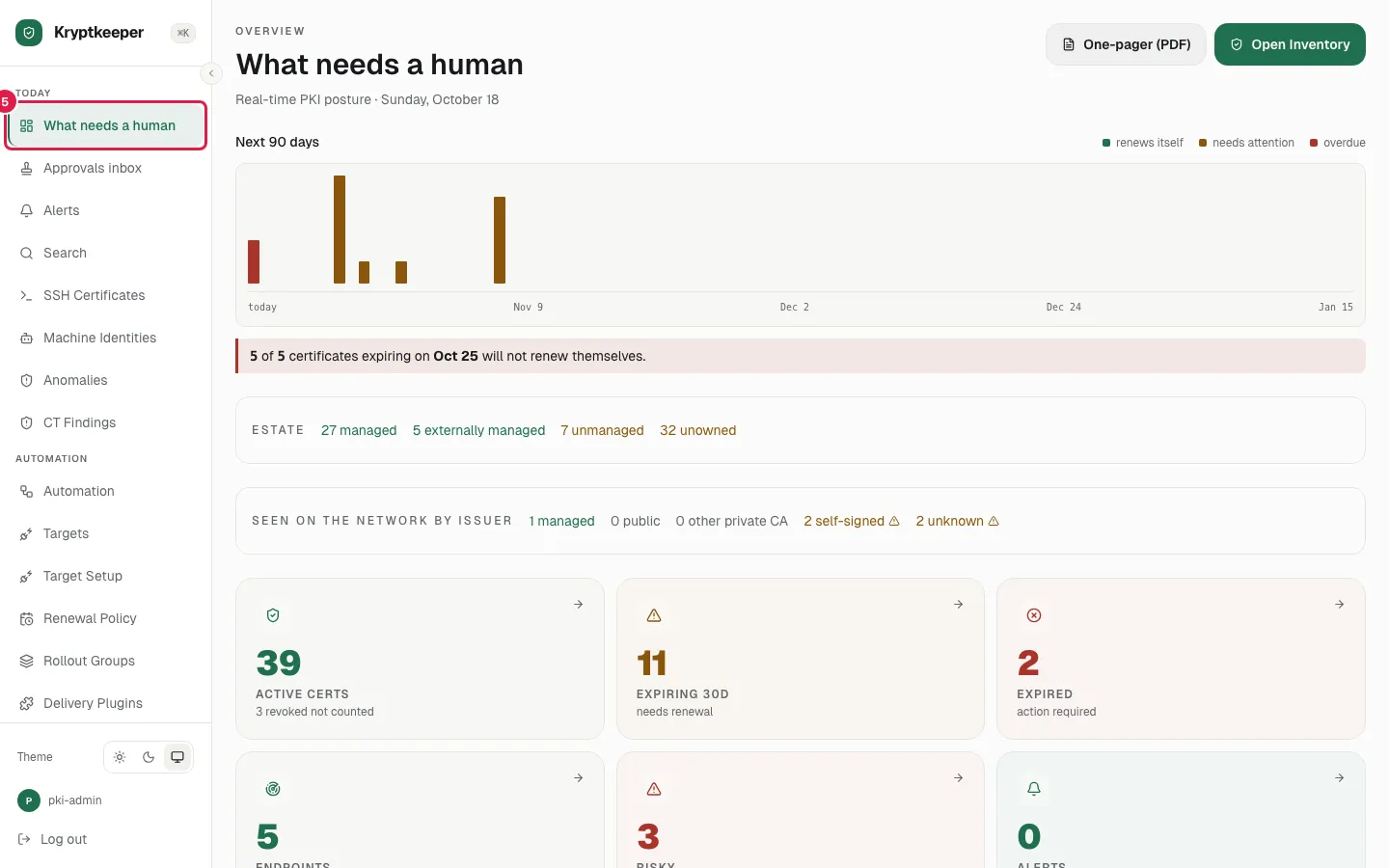Image resolution: width=1389 pixels, height=868 pixels.
Task: Click the Anomalies shield icon
Action: click(x=27, y=380)
